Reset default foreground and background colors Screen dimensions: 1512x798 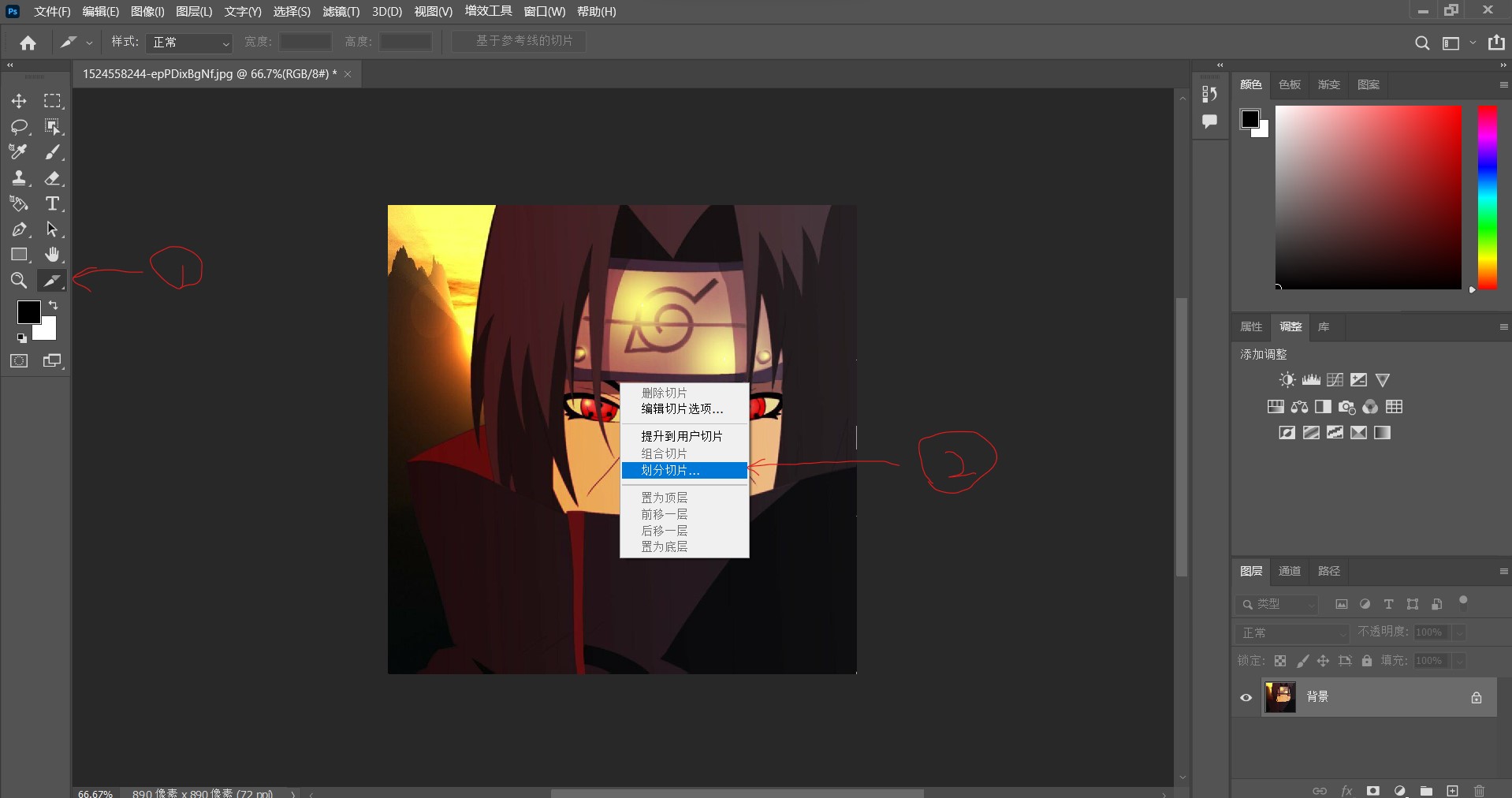tap(22, 338)
